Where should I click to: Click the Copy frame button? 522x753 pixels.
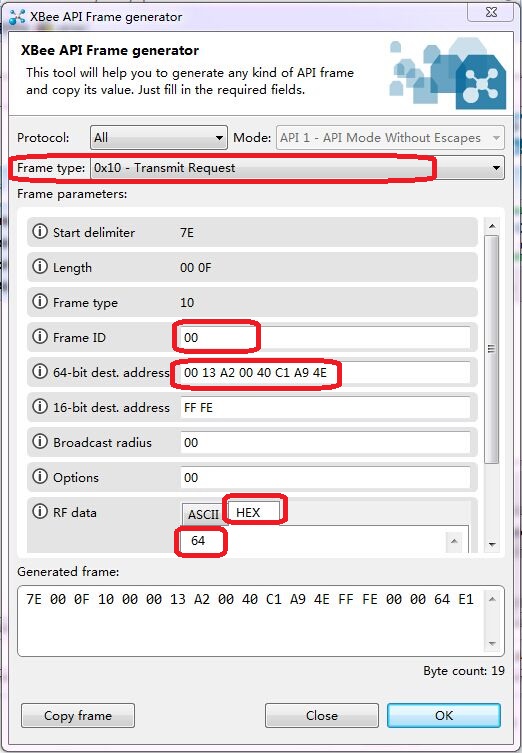click(78, 716)
